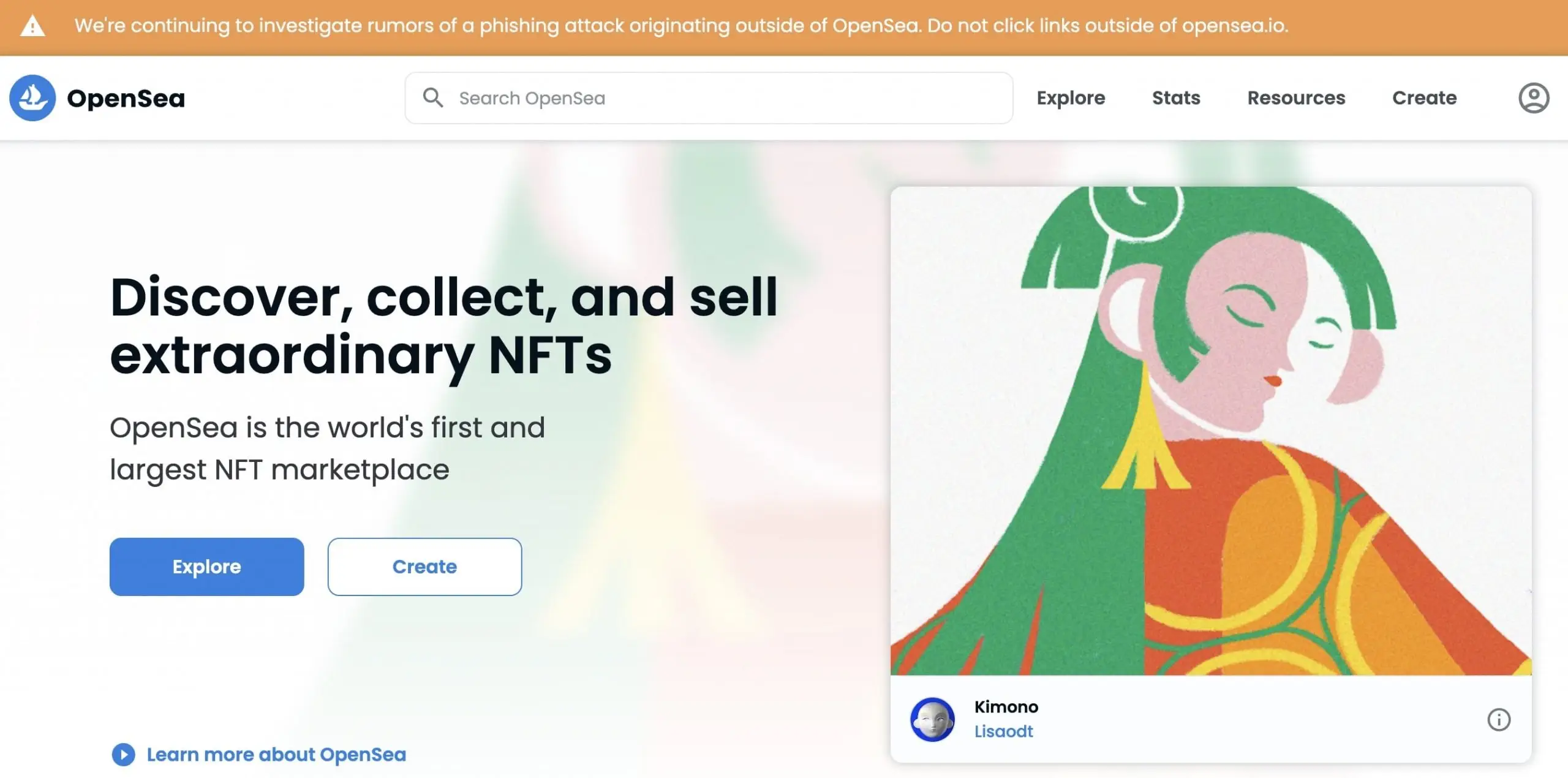Click the Lisaodt creator avatar
This screenshot has width=1568, height=778.
pyautogui.click(x=932, y=720)
